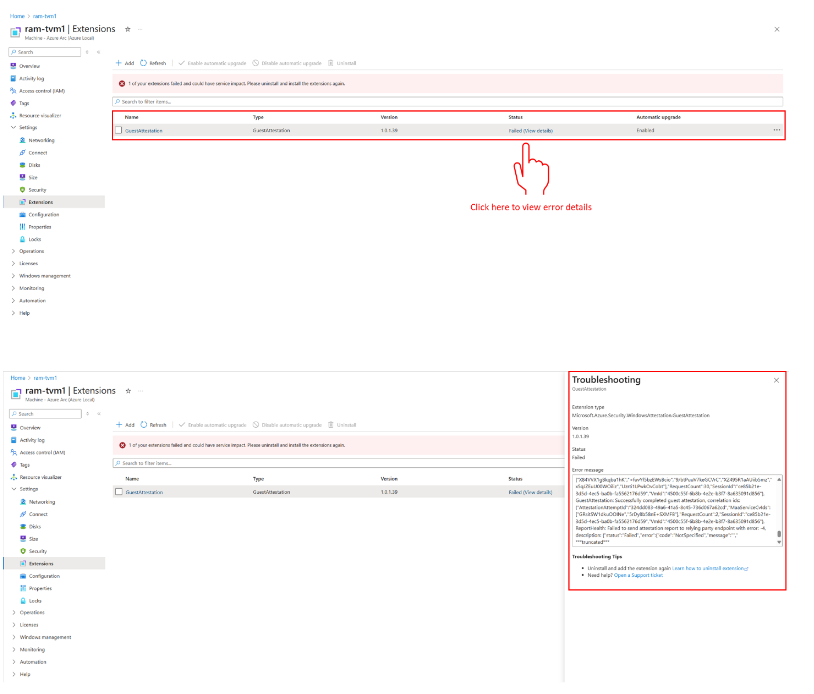Open Tags in the upper screenshot sidebar
The height and width of the screenshot is (694, 814).
[x=24, y=103]
